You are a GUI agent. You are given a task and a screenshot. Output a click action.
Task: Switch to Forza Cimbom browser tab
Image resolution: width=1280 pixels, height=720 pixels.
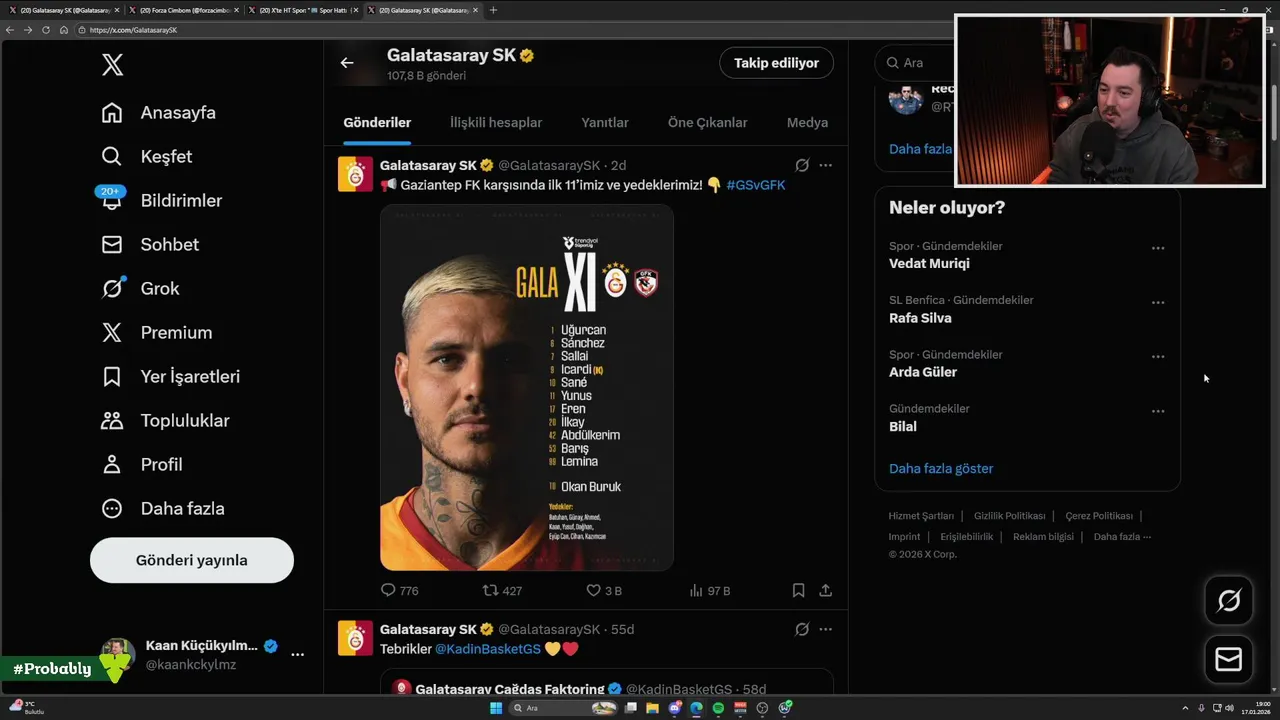tap(184, 10)
